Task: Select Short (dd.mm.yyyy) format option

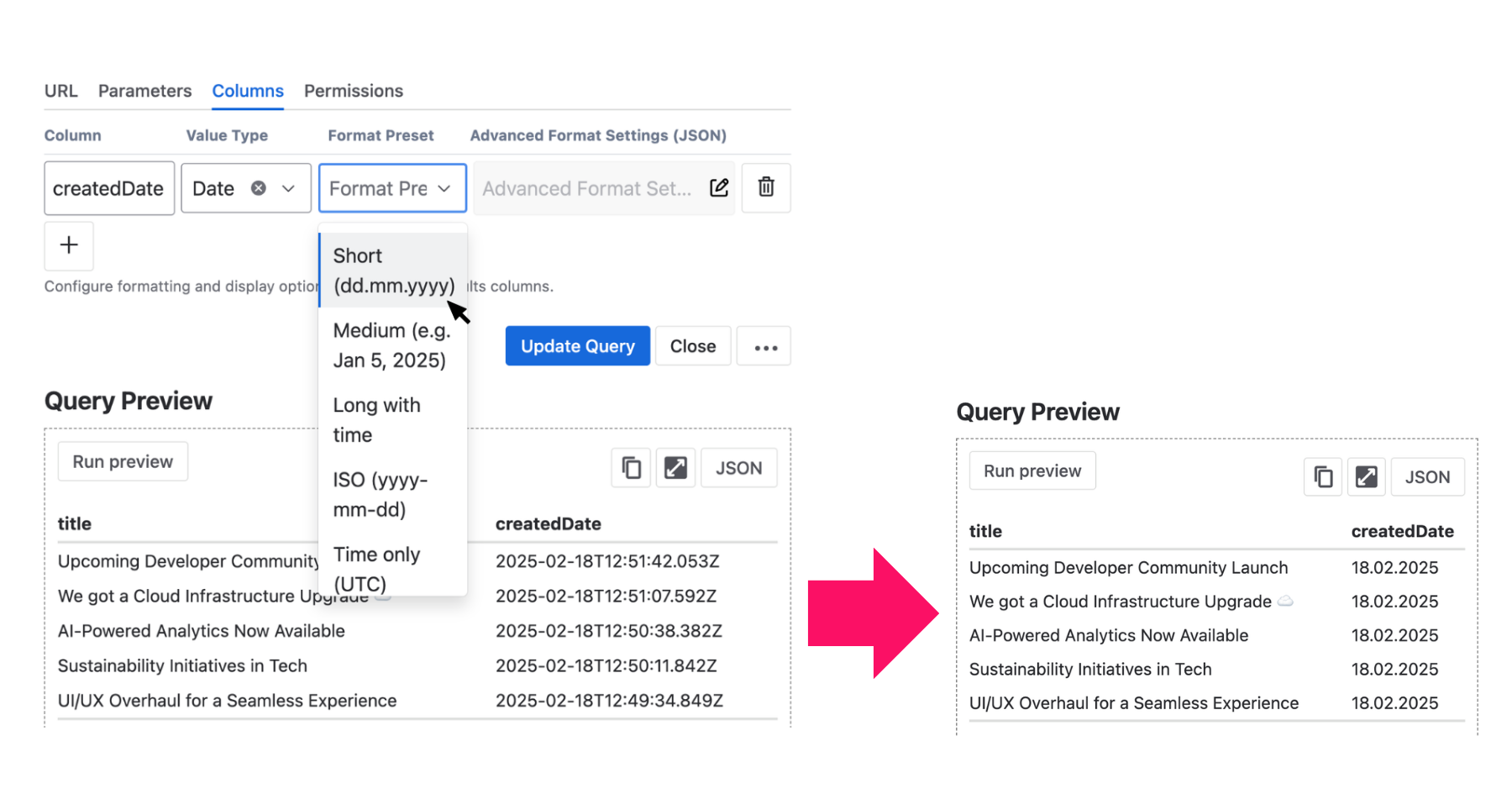Action: [x=393, y=271]
